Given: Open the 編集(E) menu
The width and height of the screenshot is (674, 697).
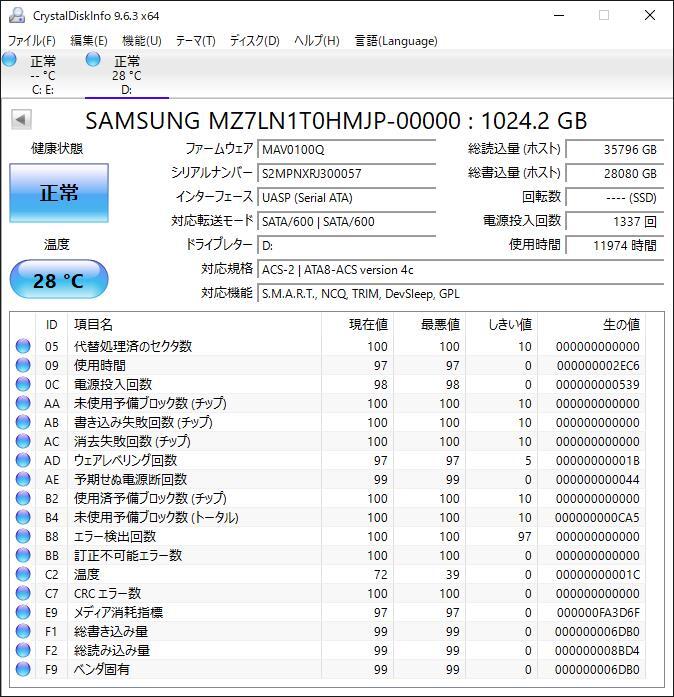Looking at the screenshot, I should tap(88, 41).
